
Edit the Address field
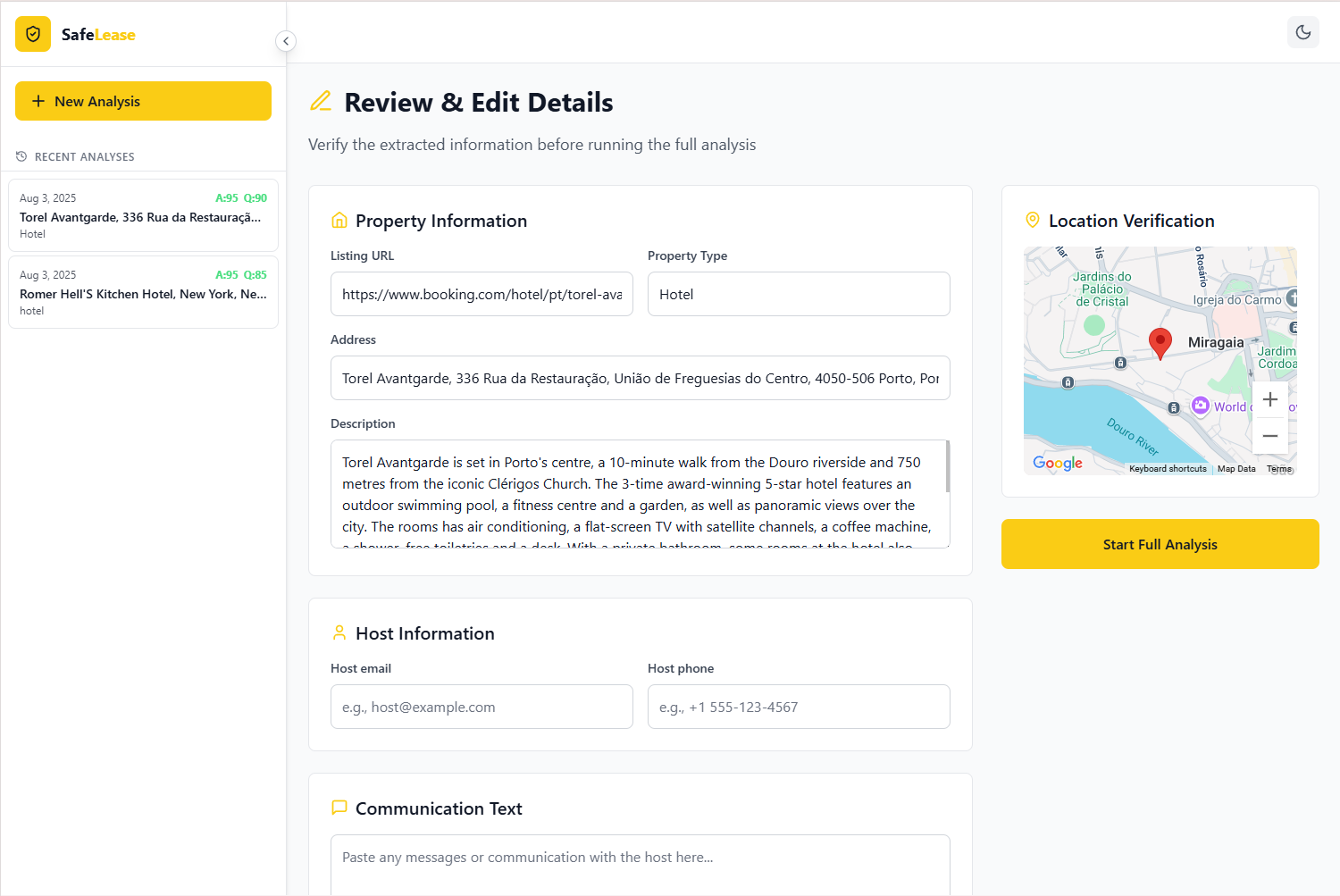click(x=640, y=378)
